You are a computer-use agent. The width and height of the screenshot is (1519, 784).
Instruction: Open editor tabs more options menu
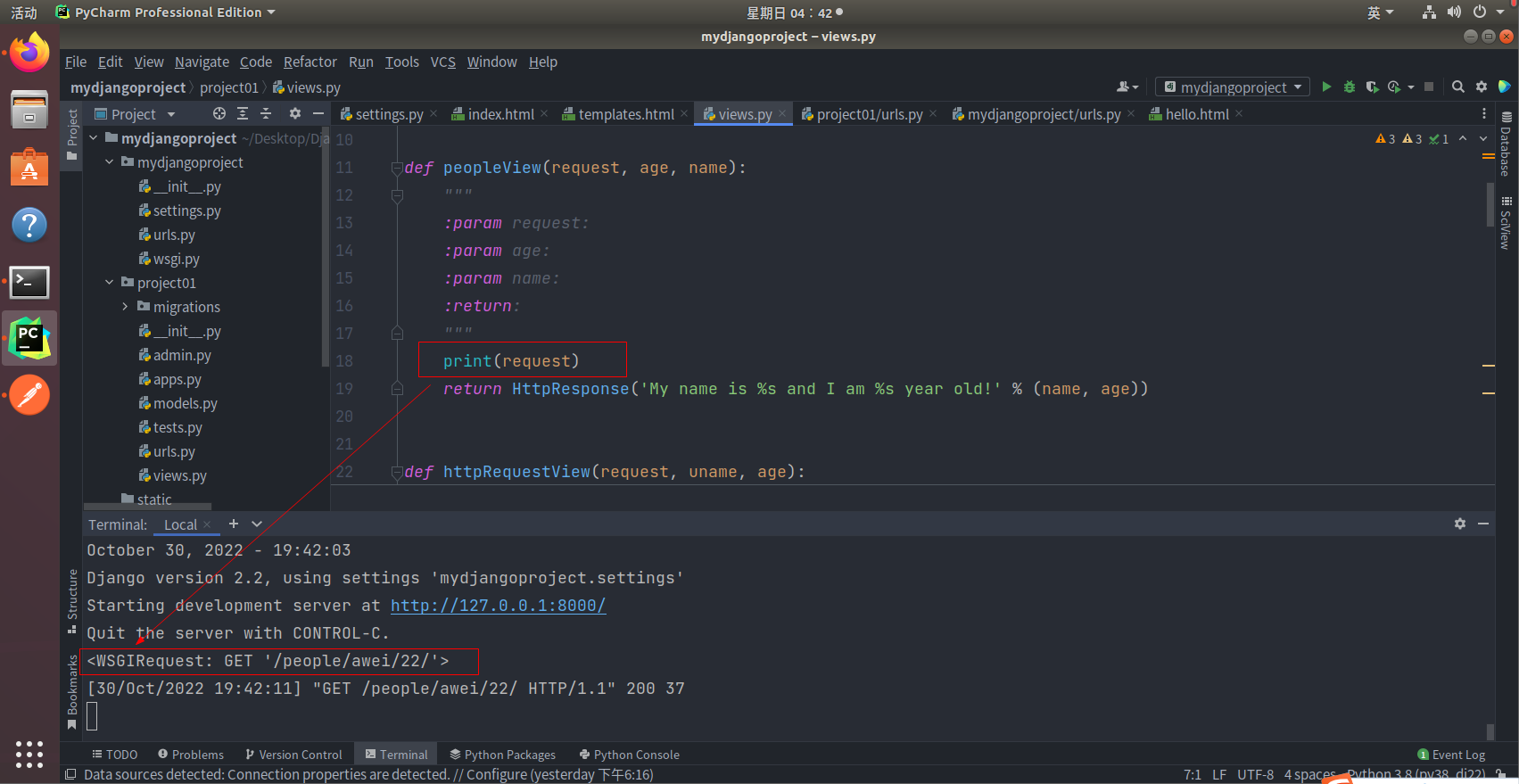1484,113
